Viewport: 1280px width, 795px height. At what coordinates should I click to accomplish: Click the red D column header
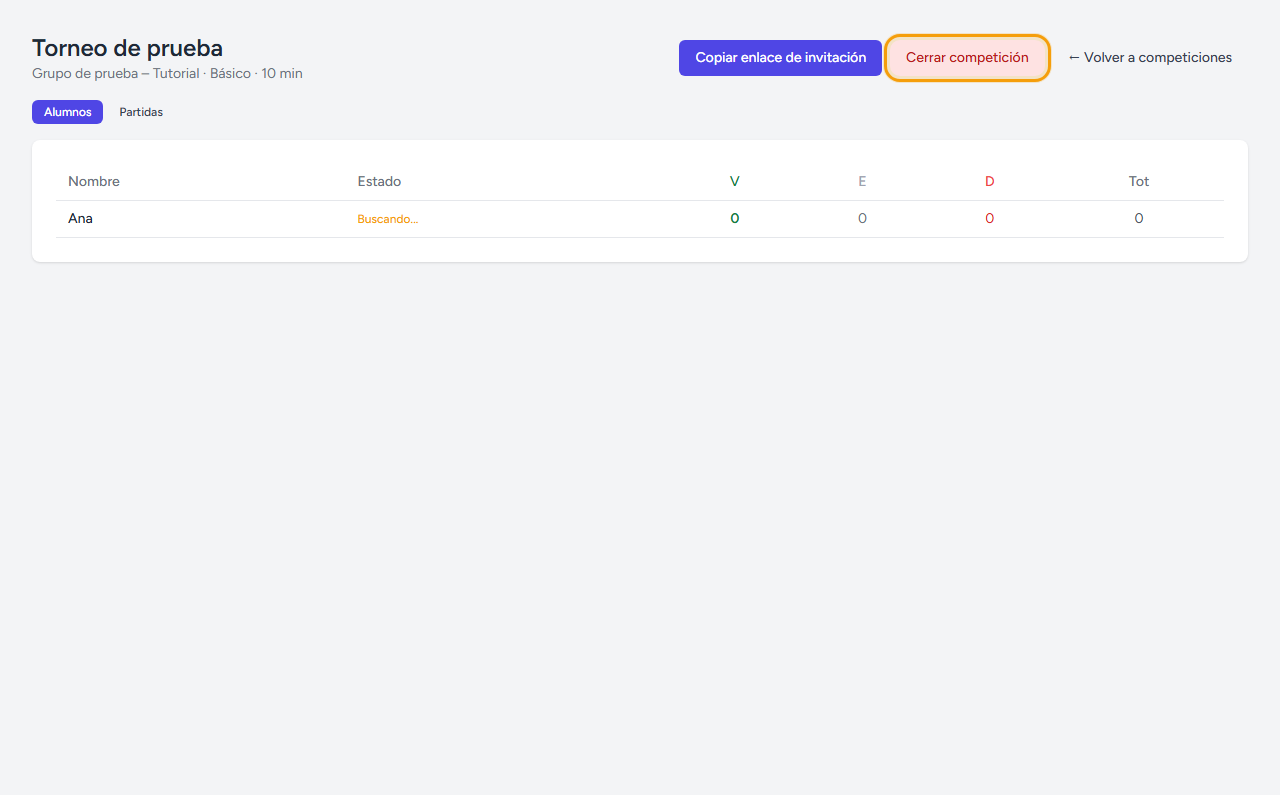point(990,181)
